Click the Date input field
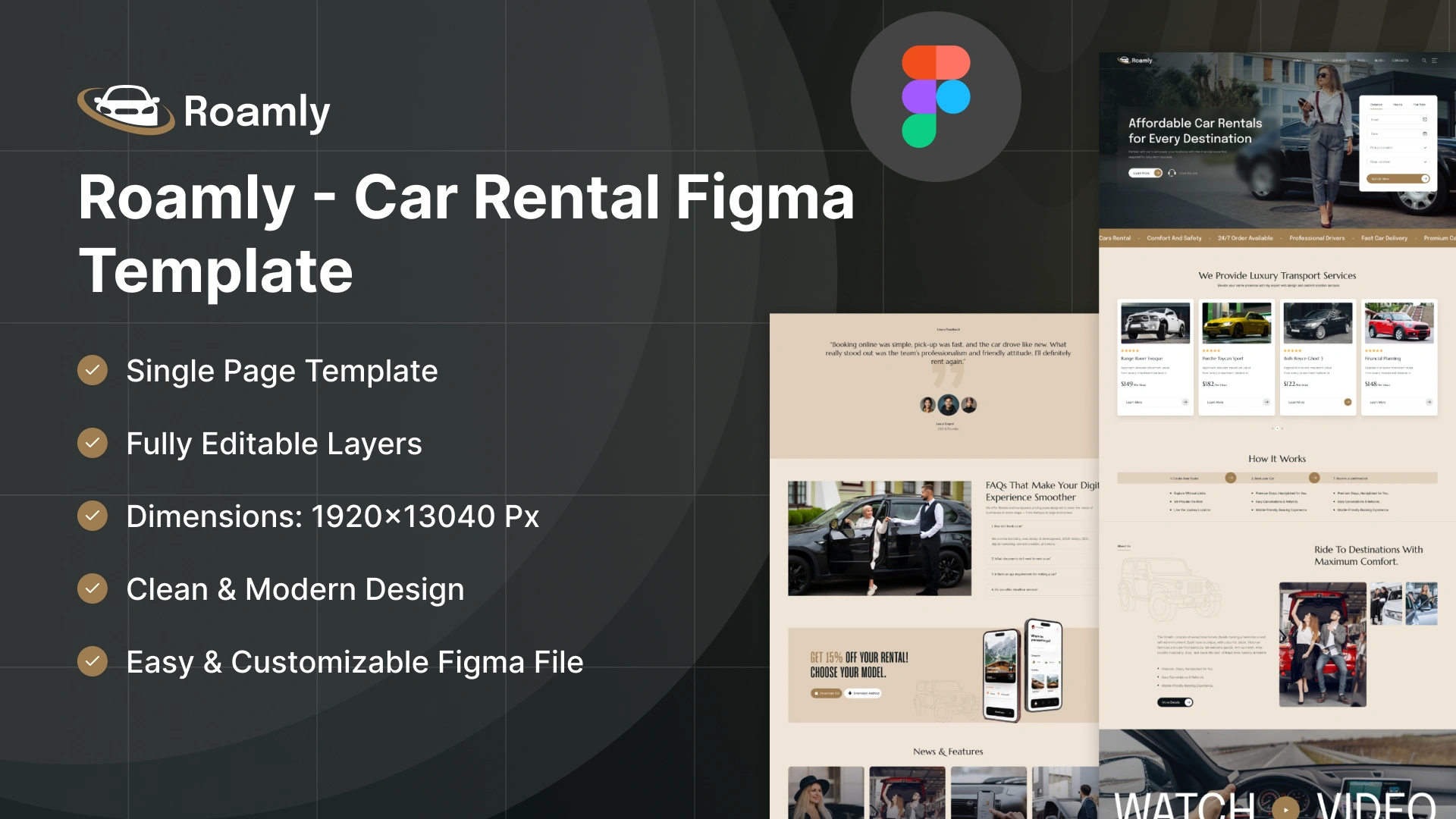 [x=1398, y=133]
